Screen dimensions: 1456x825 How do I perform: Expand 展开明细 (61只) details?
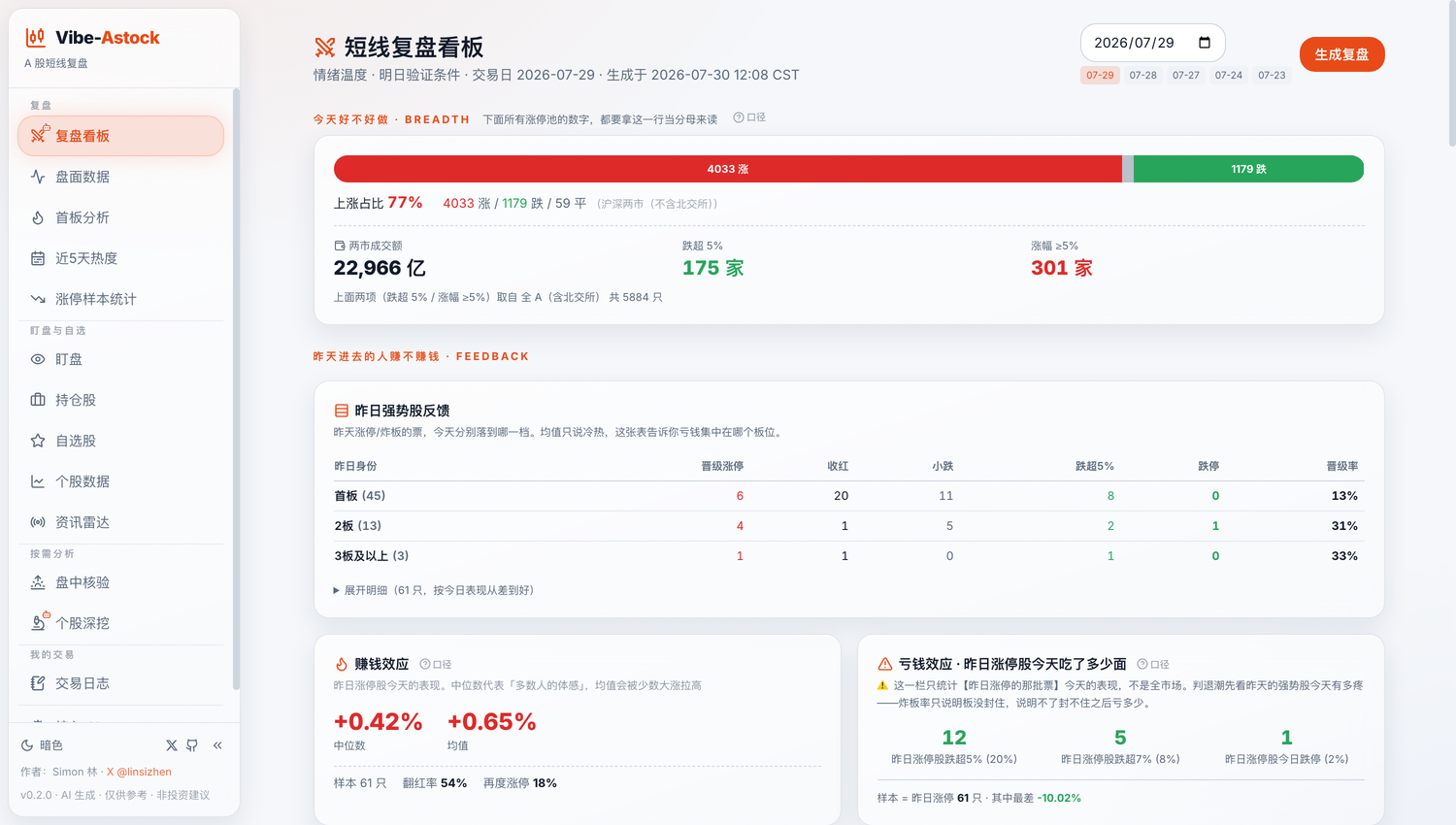click(x=433, y=590)
